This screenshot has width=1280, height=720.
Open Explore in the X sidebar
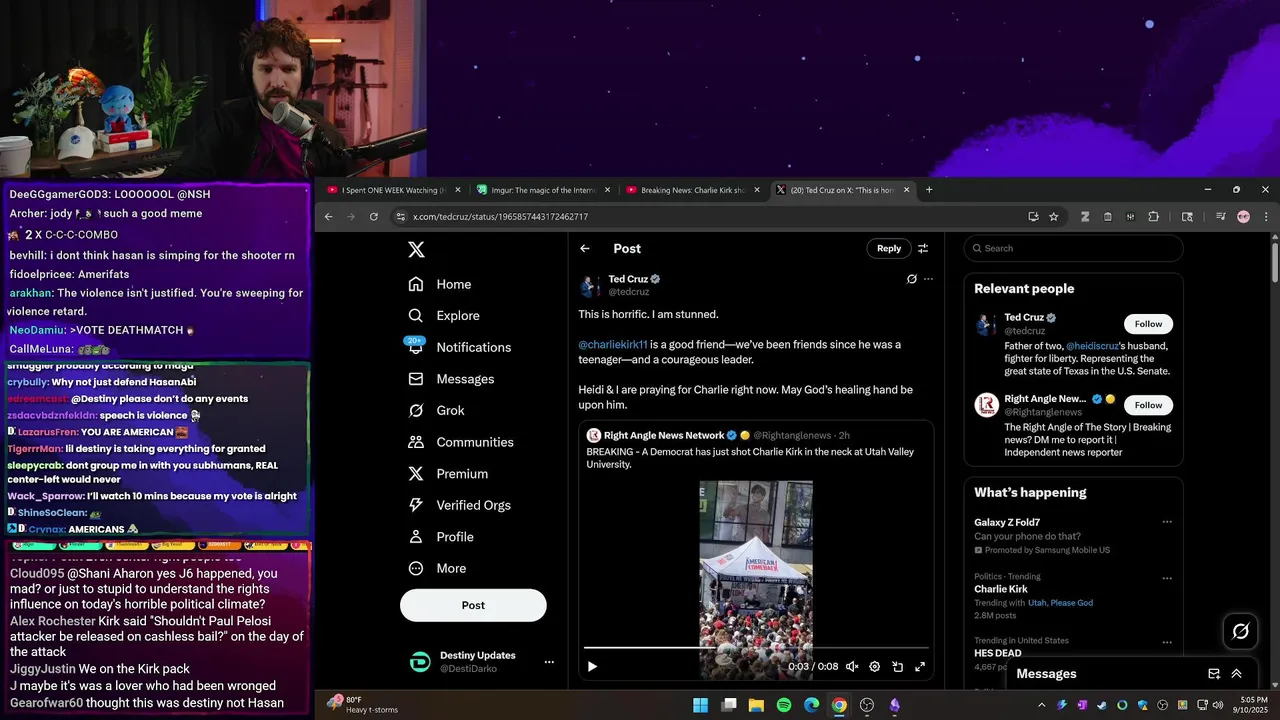click(444, 315)
